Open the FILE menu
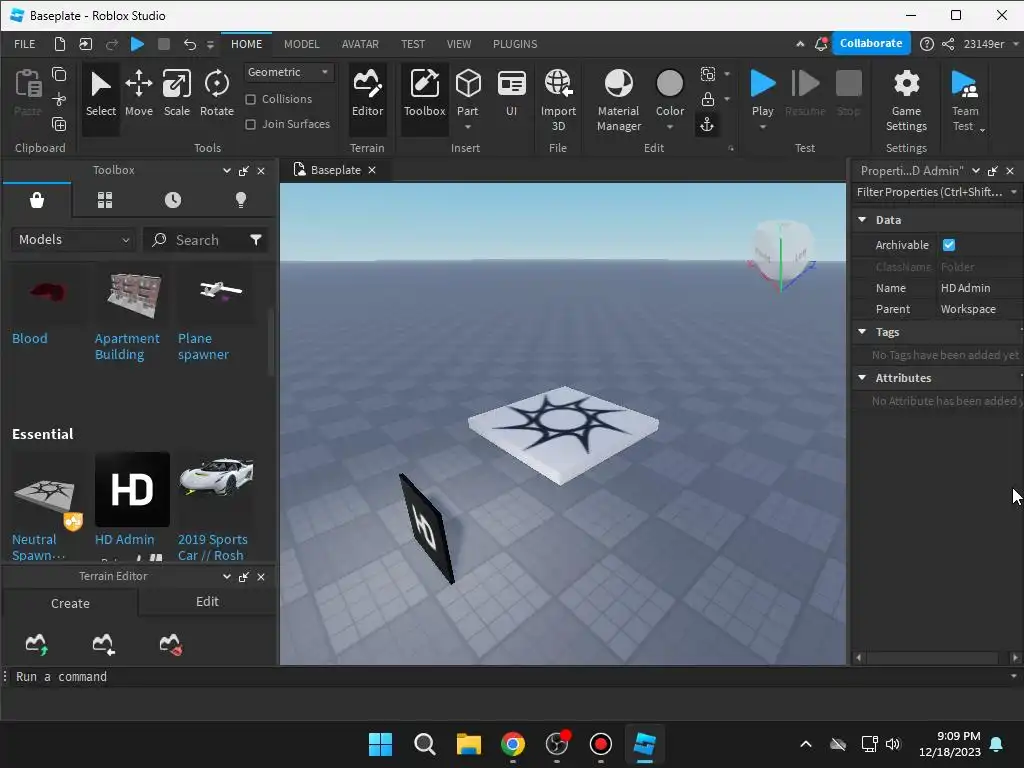Image resolution: width=1024 pixels, height=768 pixels. click(25, 44)
